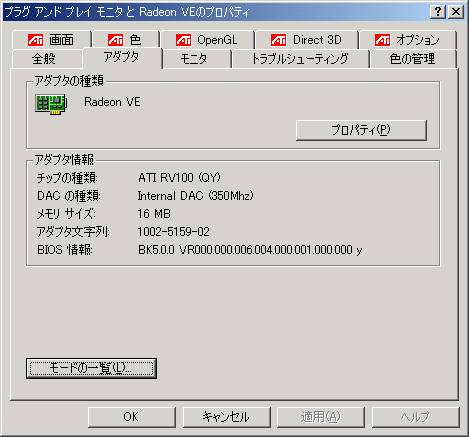This screenshot has height=437, width=469.
Task: Click the BIOS 情報 label
Action: tap(65, 250)
